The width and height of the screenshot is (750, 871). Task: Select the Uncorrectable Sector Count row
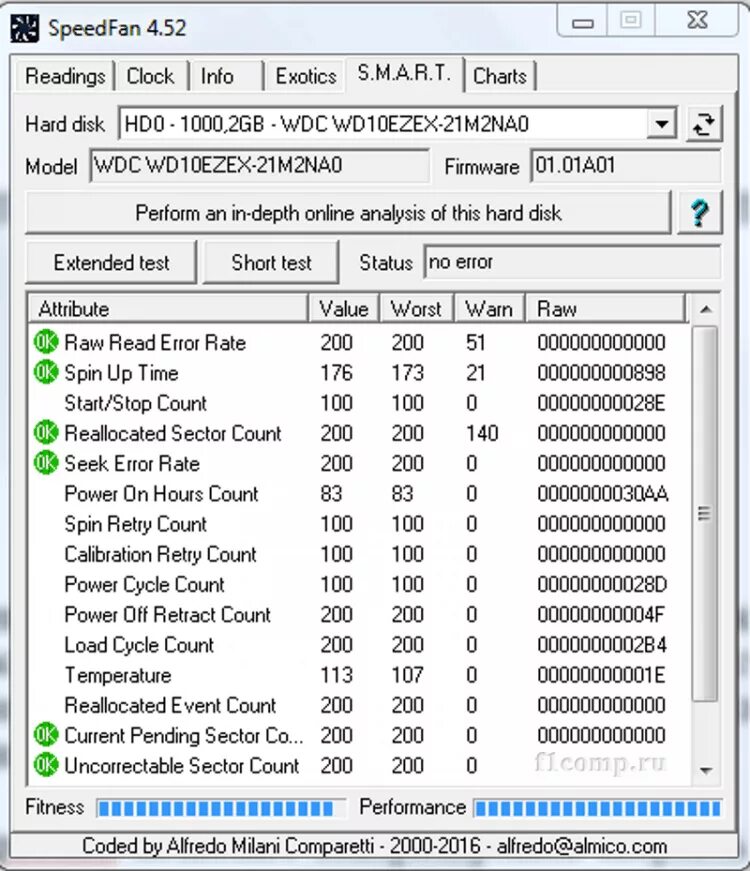[360, 765]
